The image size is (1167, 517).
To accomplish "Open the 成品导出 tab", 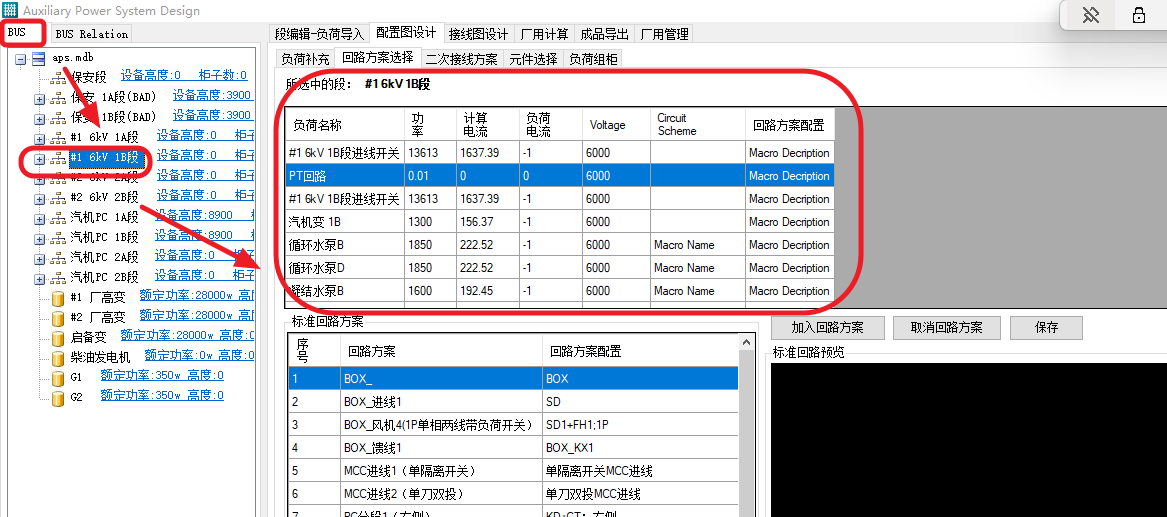I will pyautogui.click(x=604, y=34).
